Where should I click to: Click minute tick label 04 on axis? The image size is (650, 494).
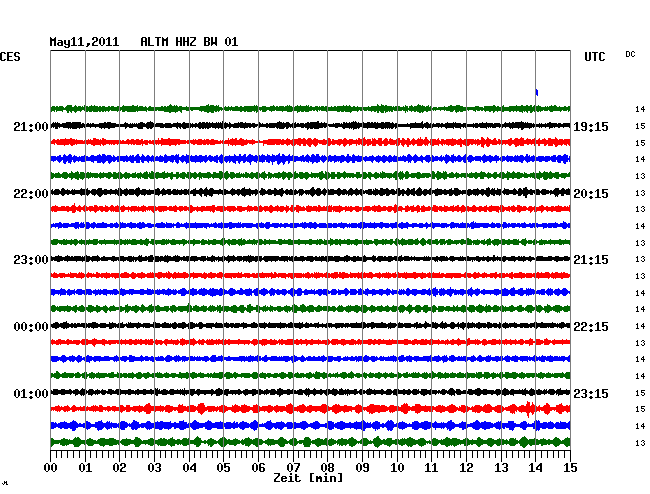pos(189,468)
